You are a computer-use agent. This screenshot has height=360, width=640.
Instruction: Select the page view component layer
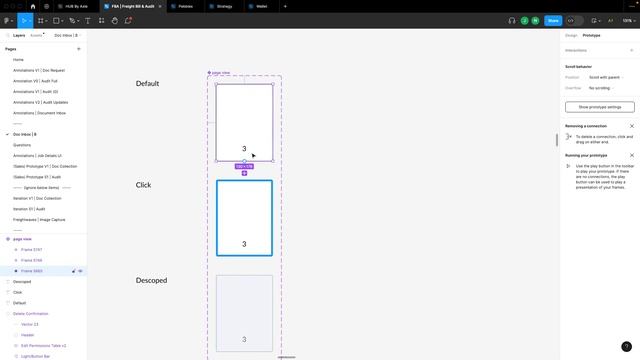click(x=22, y=239)
